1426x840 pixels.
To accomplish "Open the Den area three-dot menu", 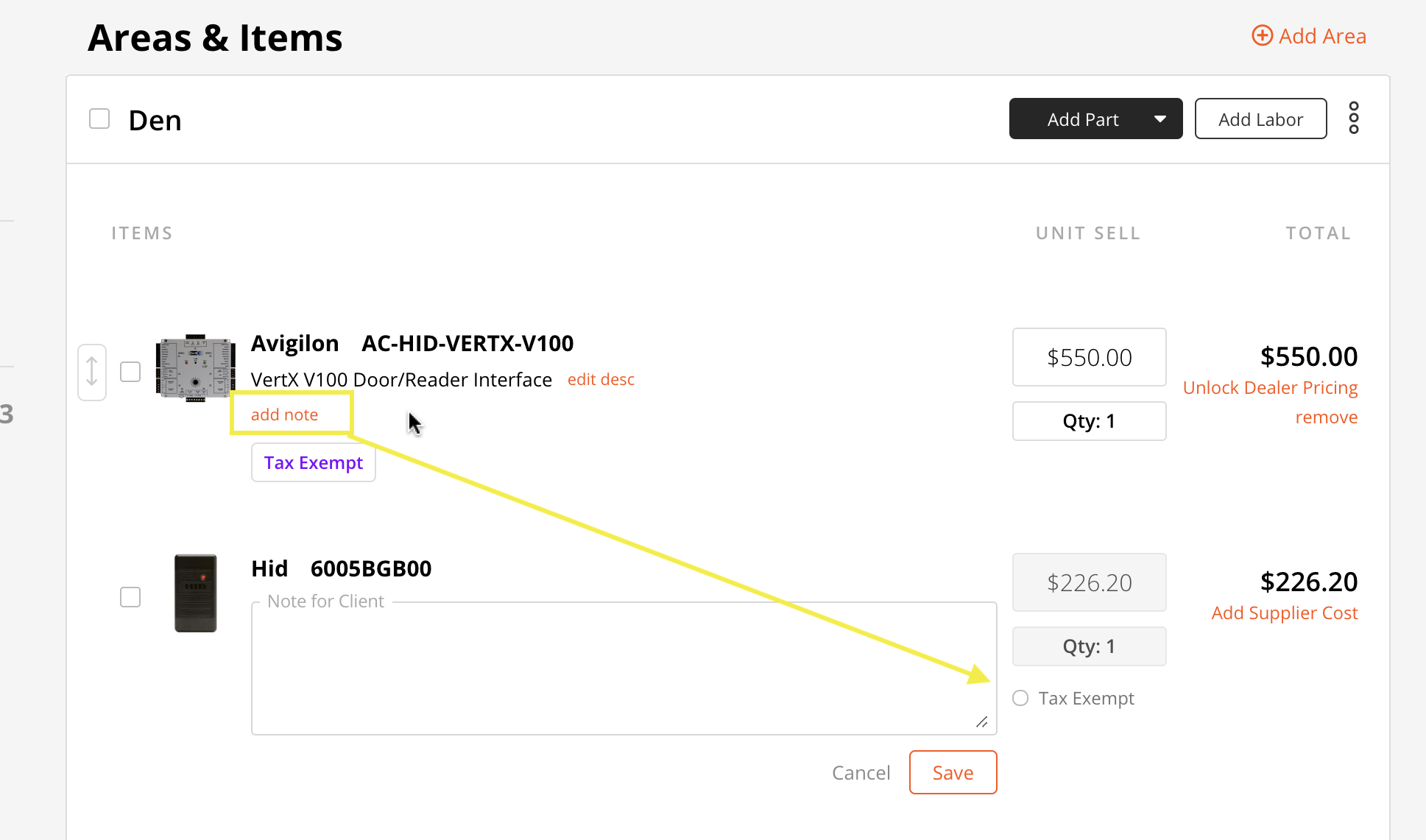I will [x=1353, y=119].
